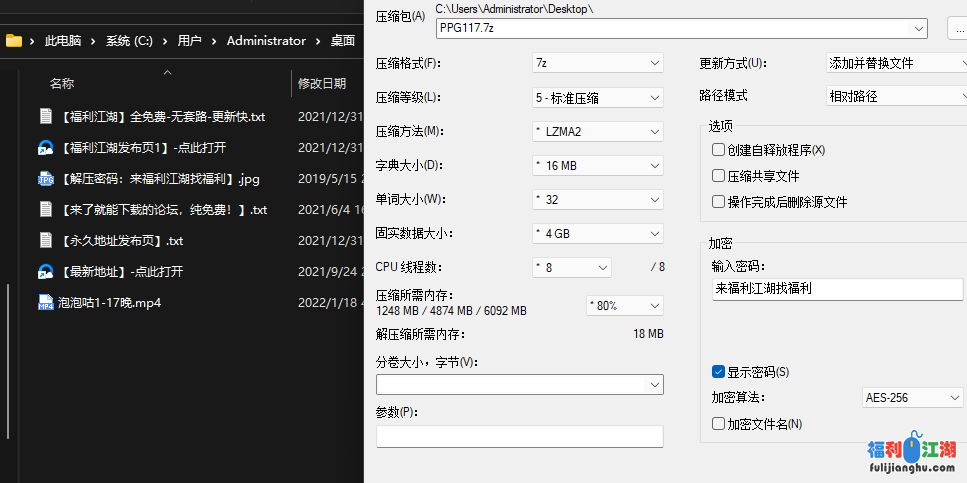Click the text file icon of 【来了就能下载的论坛】.txt
The width and height of the screenshot is (967, 483).
pos(45,210)
